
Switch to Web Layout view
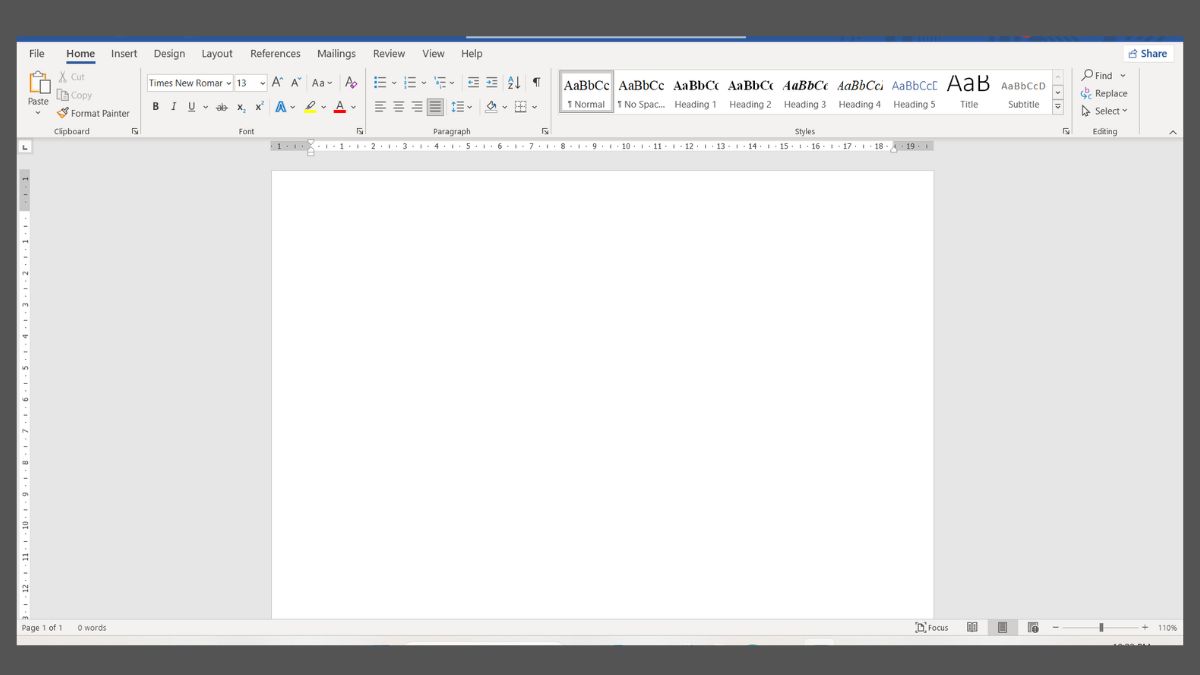1033,628
